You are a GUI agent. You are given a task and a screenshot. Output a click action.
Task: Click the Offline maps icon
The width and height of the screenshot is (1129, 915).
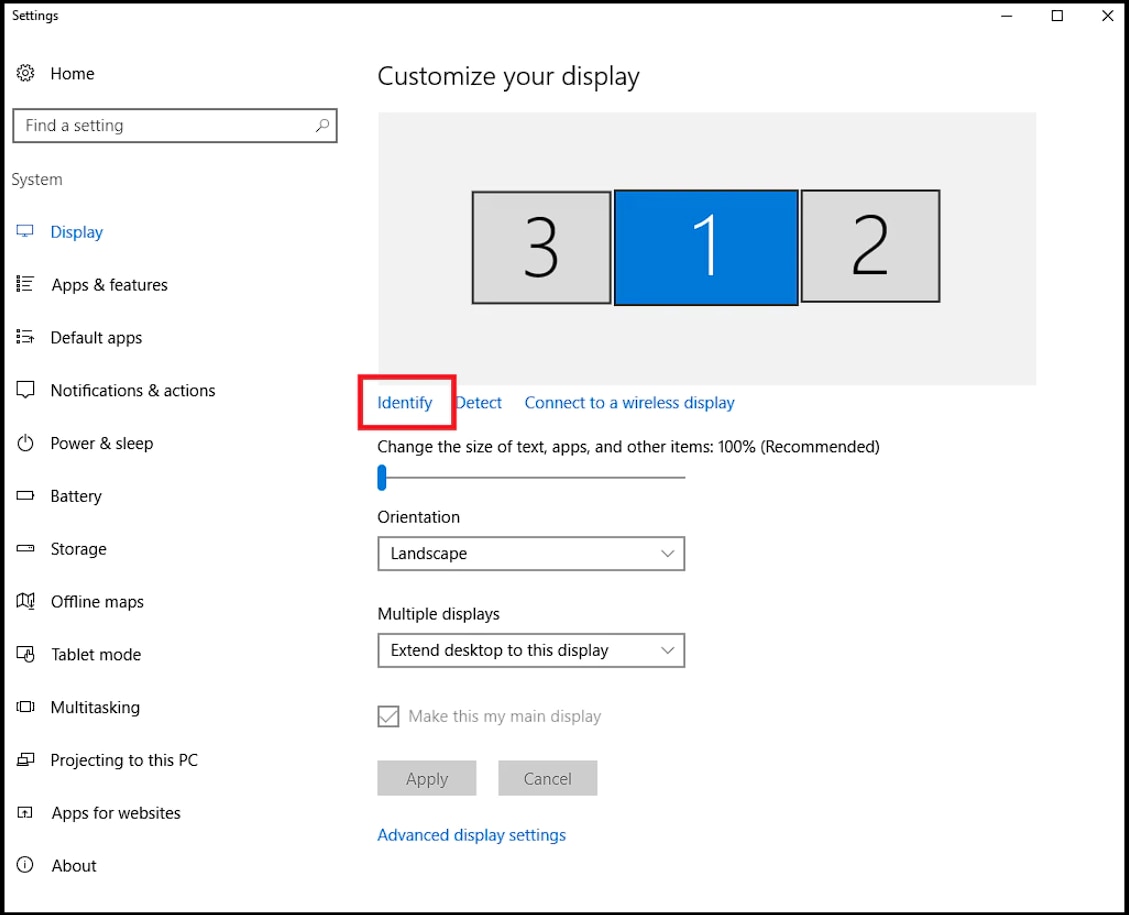tap(25, 600)
